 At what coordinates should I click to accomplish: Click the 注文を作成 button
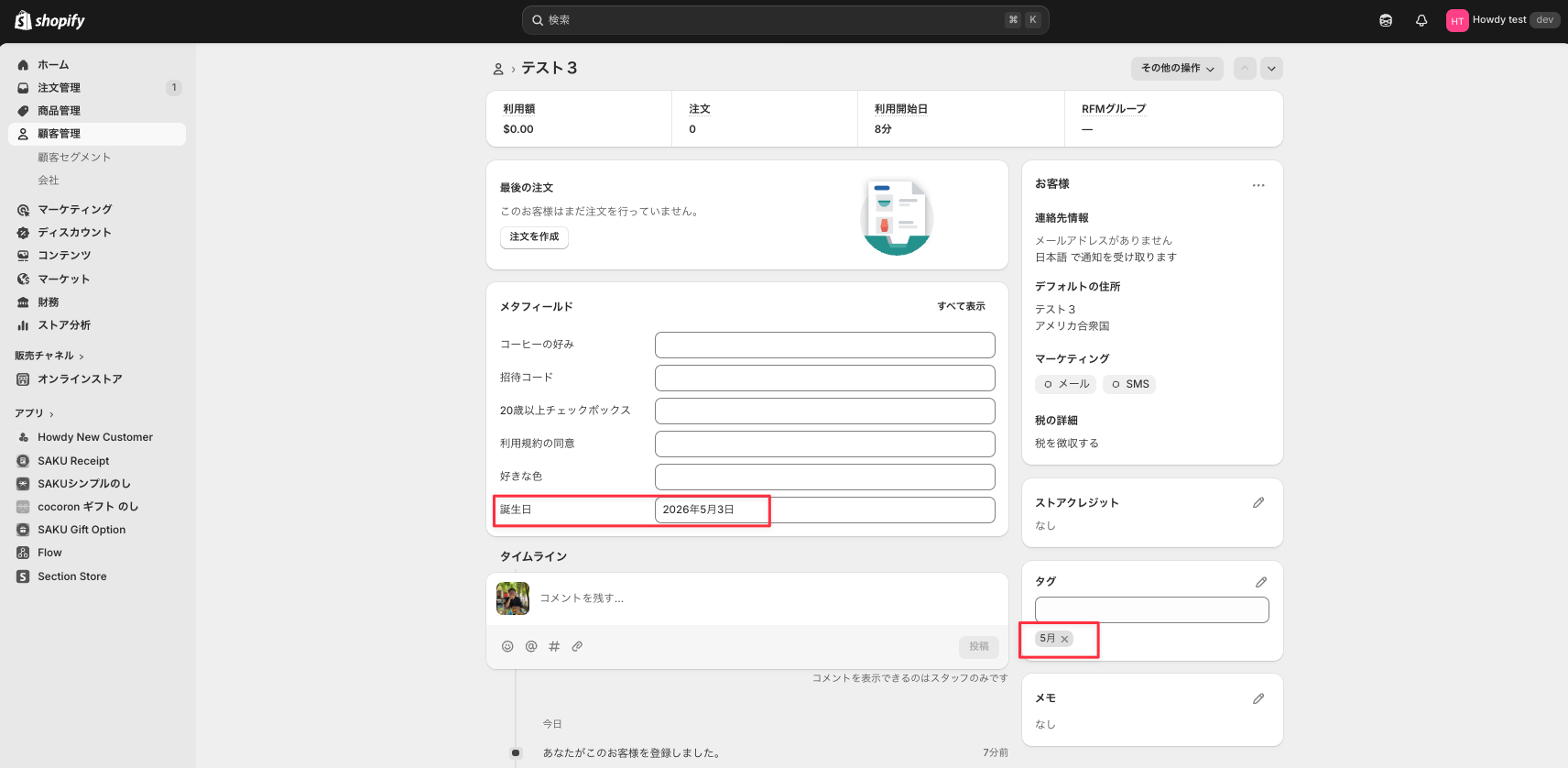[534, 237]
